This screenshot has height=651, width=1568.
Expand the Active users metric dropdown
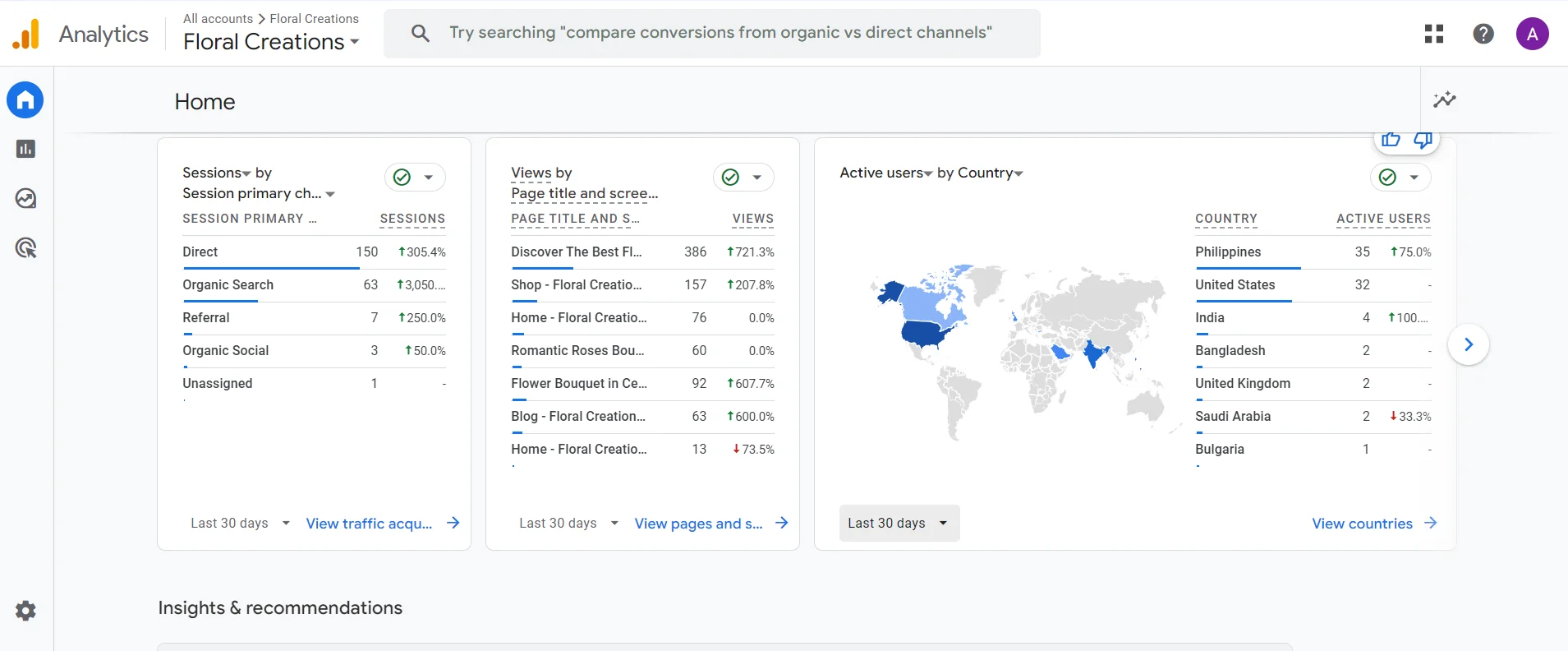click(x=928, y=173)
